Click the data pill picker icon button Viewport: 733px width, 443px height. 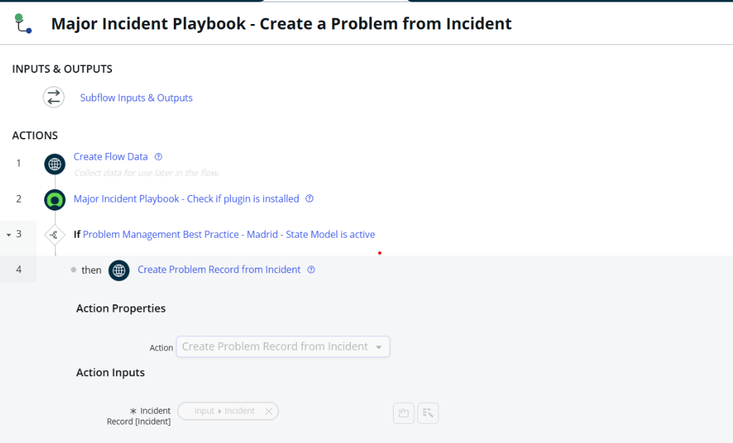(x=428, y=413)
